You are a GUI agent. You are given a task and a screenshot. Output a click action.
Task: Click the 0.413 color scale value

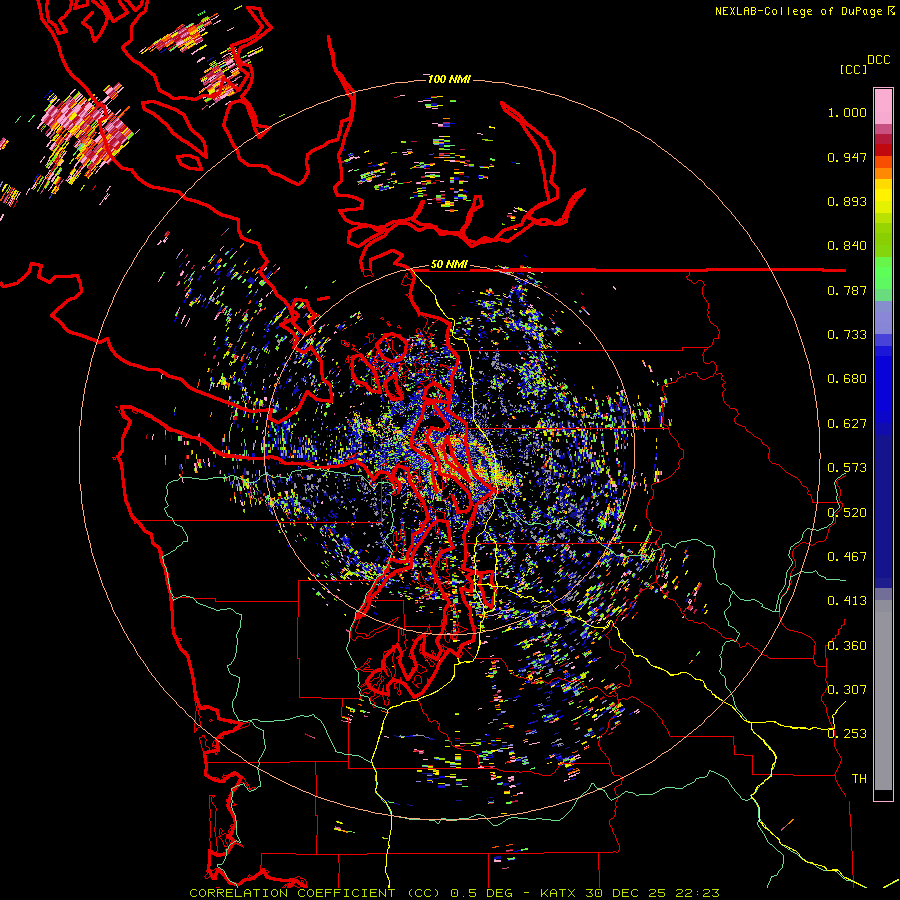(x=847, y=601)
